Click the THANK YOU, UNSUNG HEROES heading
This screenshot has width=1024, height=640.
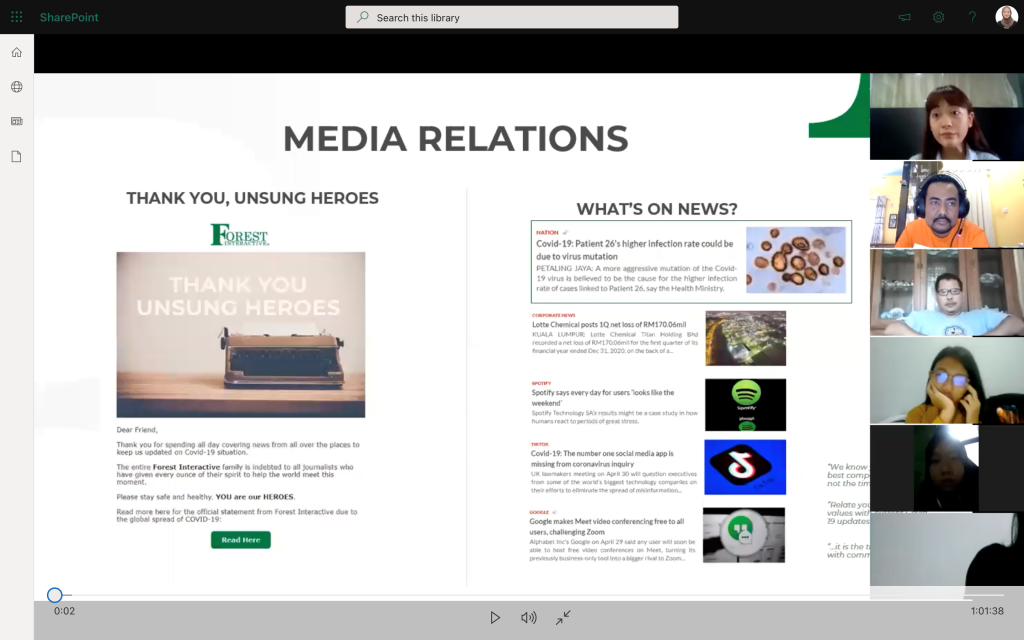[253, 199]
